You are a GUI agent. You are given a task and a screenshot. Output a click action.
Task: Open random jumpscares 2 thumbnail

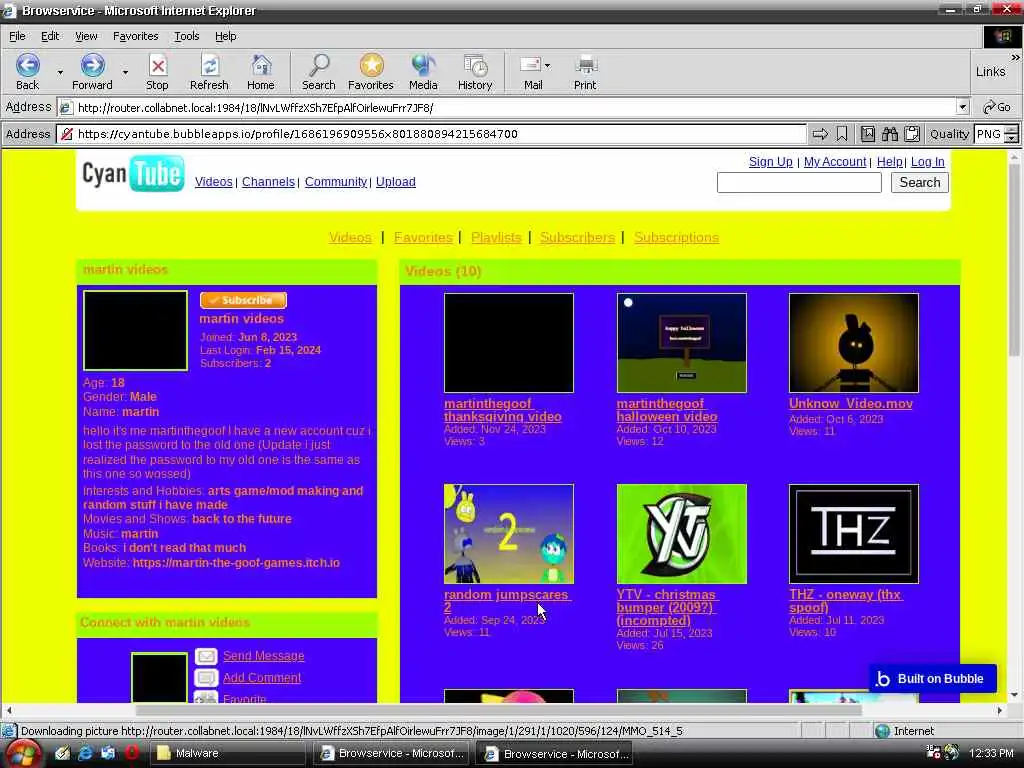click(x=509, y=534)
